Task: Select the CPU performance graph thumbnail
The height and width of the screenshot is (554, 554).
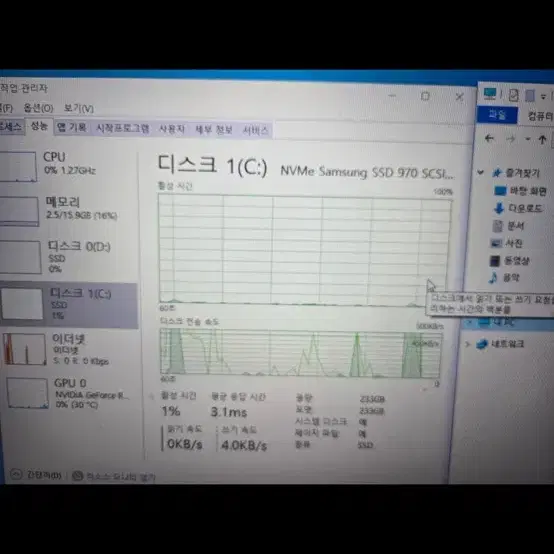Action: (x=18, y=166)
